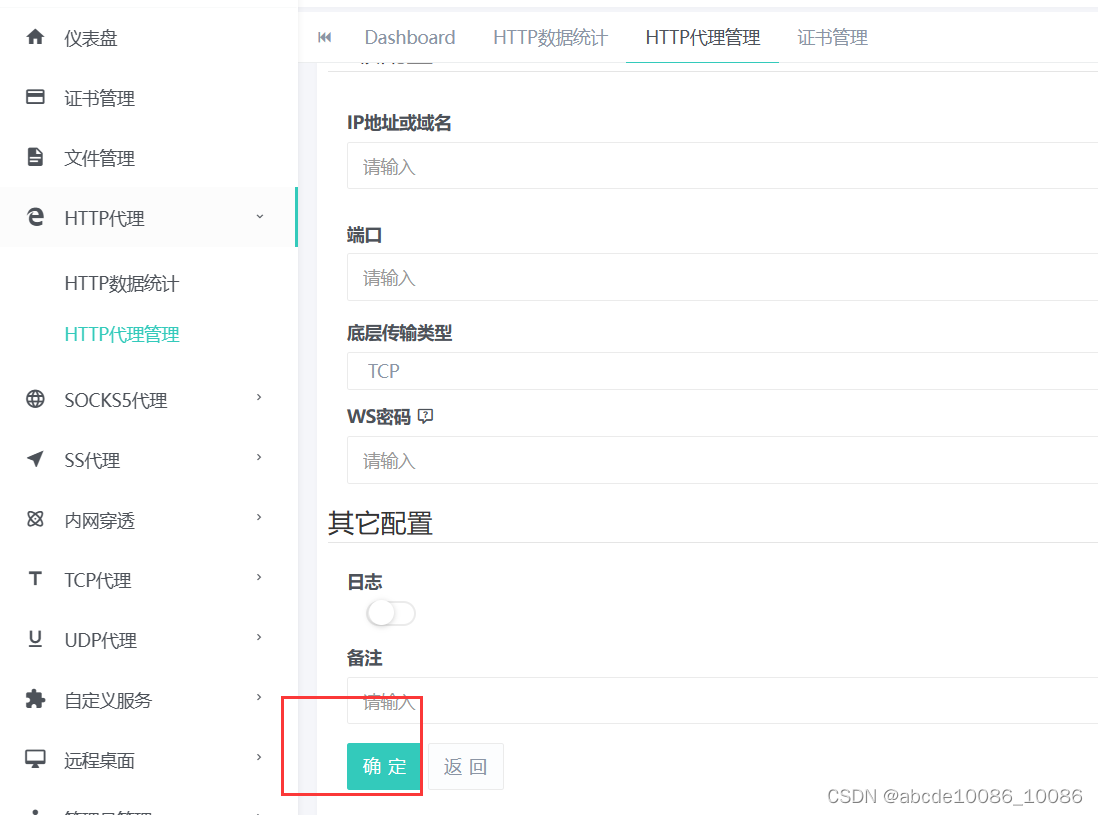
Task: Select the 证书管理 certificate icon
Action: click(35, 97)
